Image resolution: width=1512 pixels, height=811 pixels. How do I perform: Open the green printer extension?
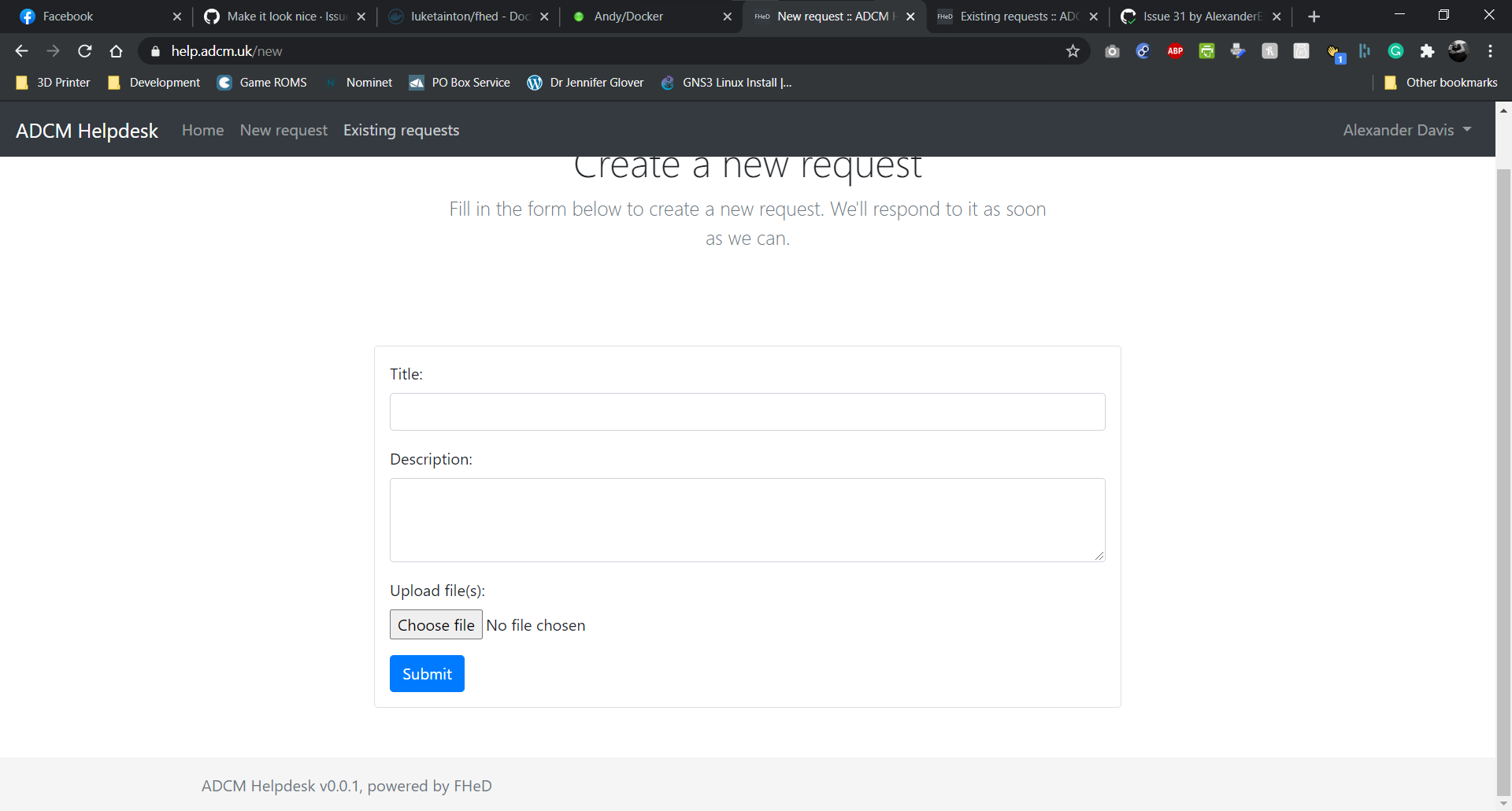point(1206,51)
